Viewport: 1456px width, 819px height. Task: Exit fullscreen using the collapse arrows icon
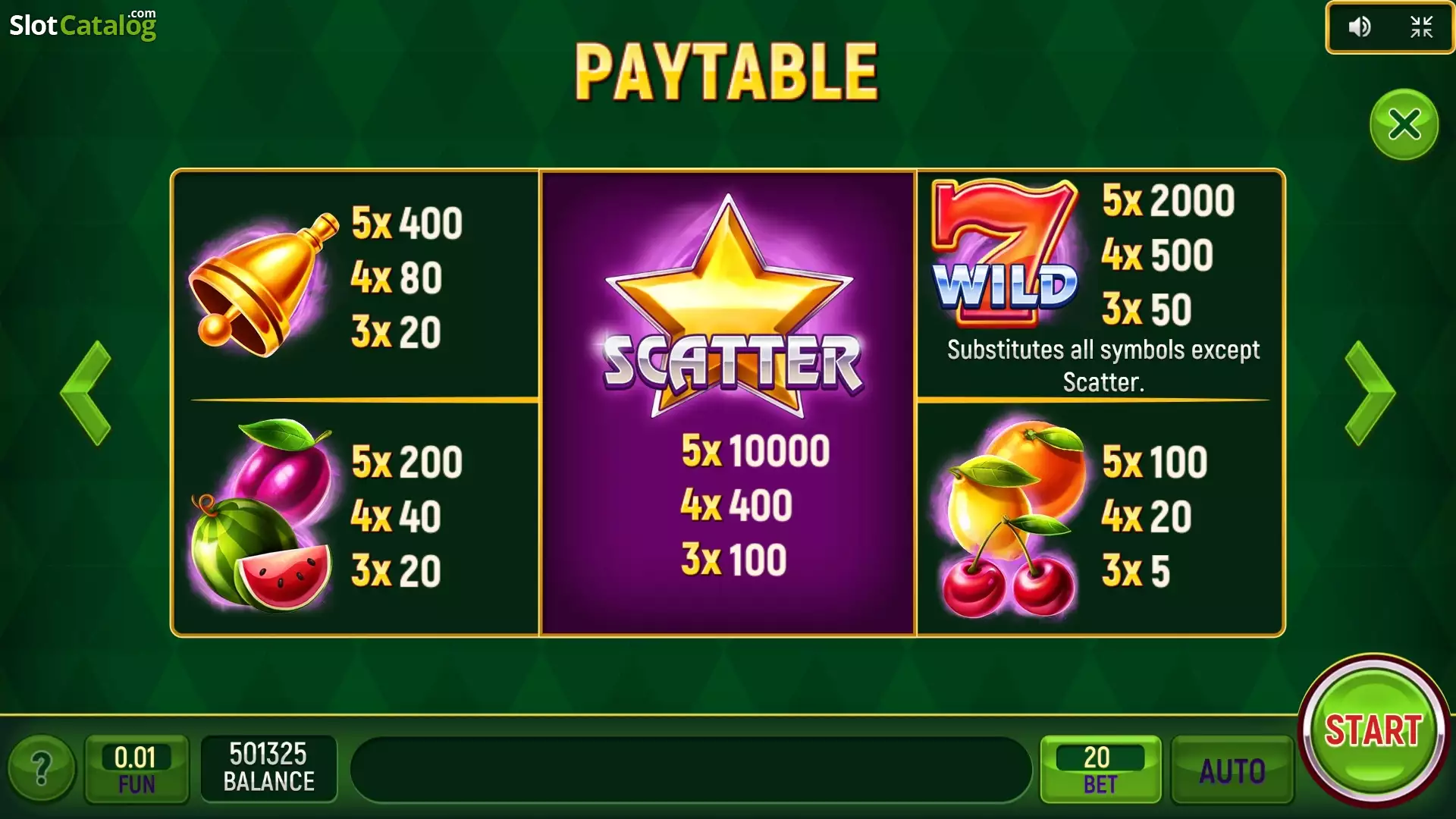1421,27
